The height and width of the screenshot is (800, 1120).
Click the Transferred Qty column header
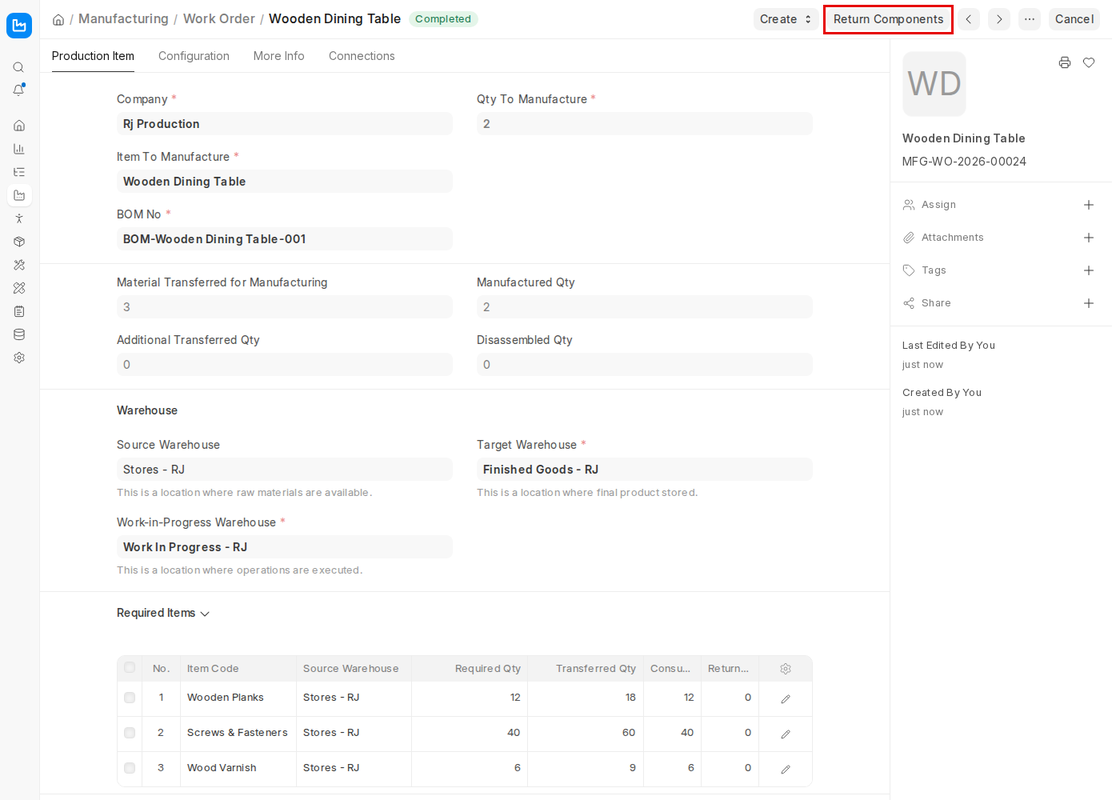[x=596, y=669]
